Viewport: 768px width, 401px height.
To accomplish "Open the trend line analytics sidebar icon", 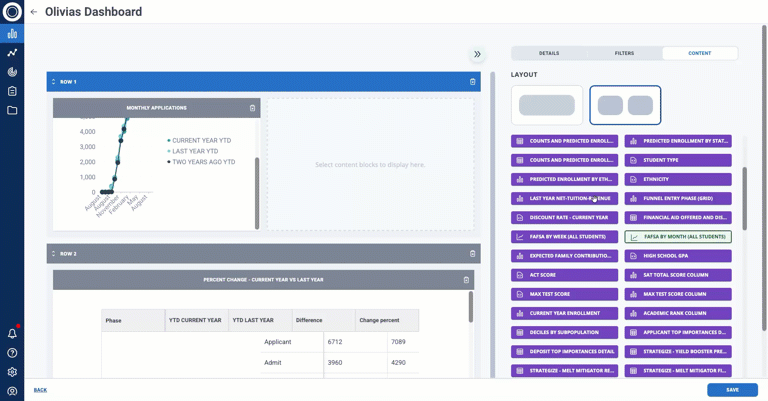I will click(12, 52).
